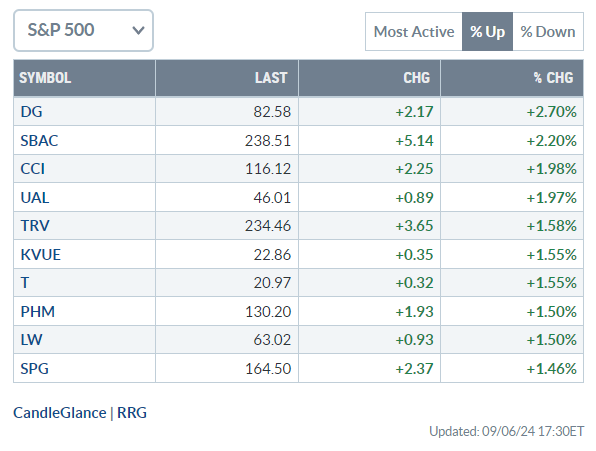This screenshot has width=596, height=451.
Task: Click the +1.46% percent change value
Action: coord(552,369)
